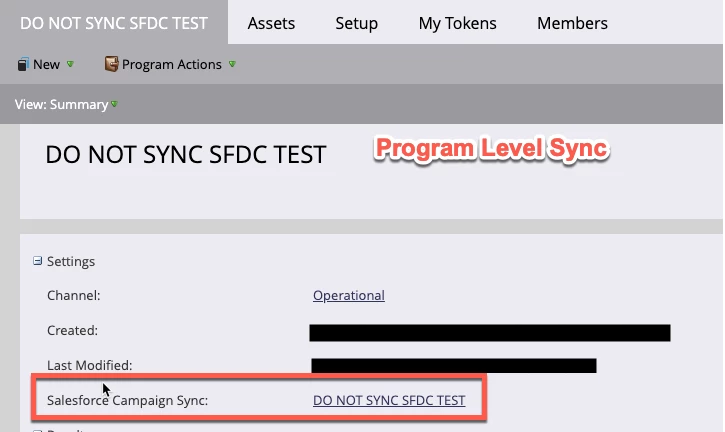The width and height of the screenshot is (725, 432).
Task: Click the Channel: label
Action: [x=74, y=296]
